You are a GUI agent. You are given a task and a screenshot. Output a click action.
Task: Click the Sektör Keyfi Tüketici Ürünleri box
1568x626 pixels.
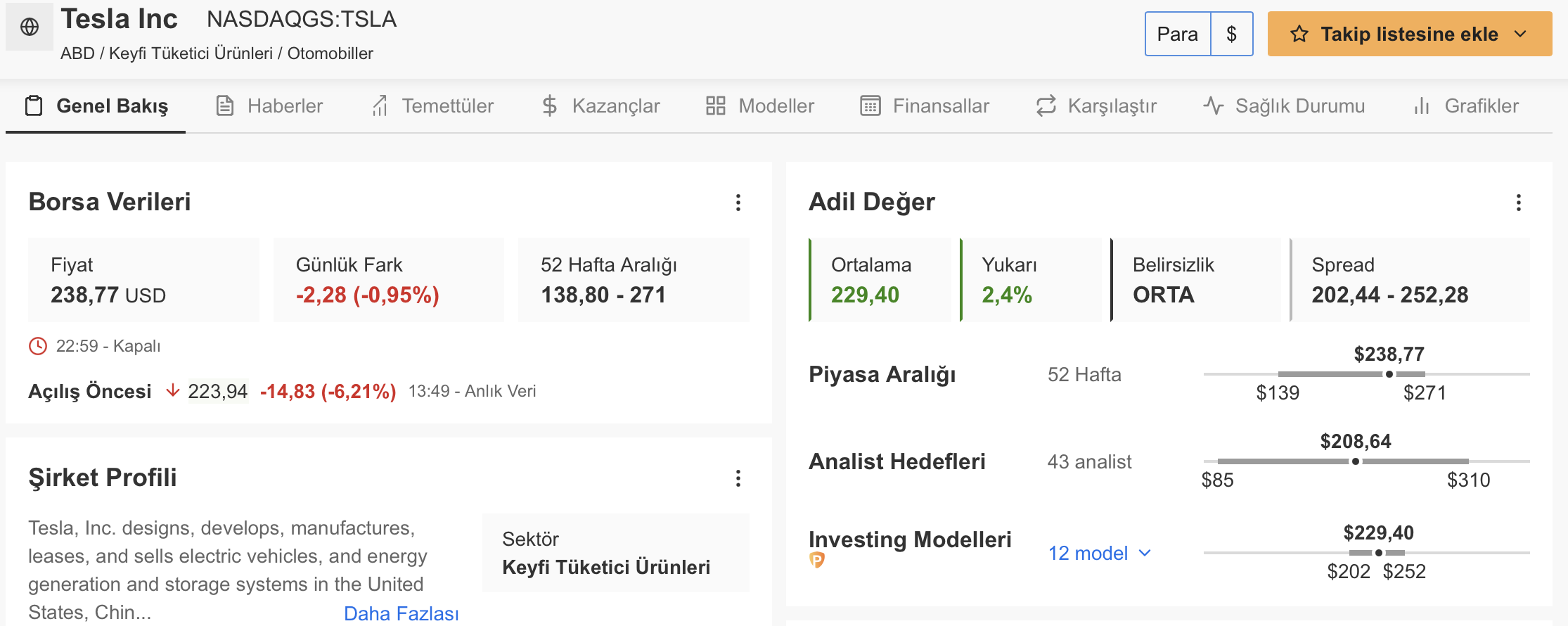(616, 553)
